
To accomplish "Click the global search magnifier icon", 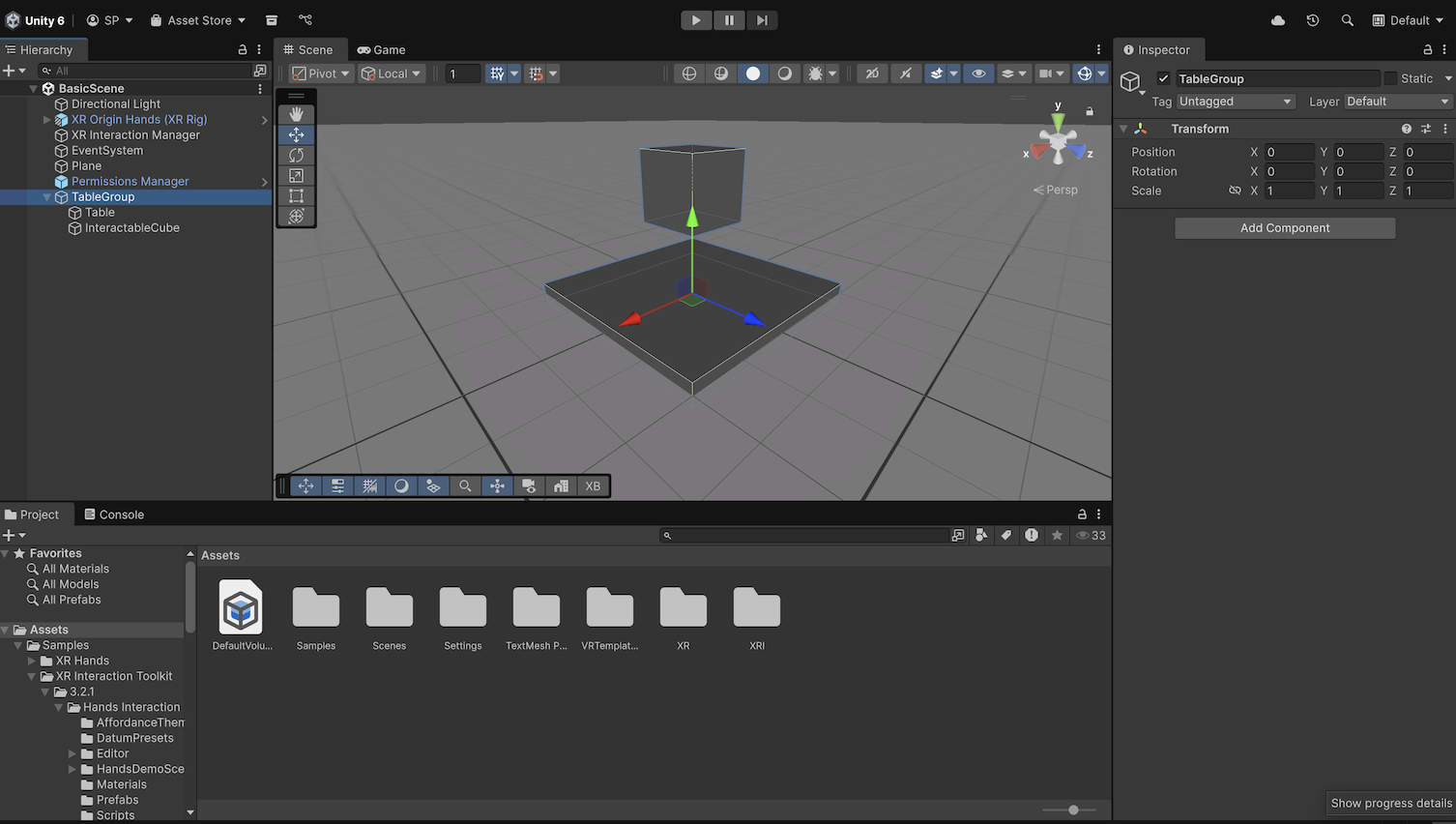I will click(1347, 20).
